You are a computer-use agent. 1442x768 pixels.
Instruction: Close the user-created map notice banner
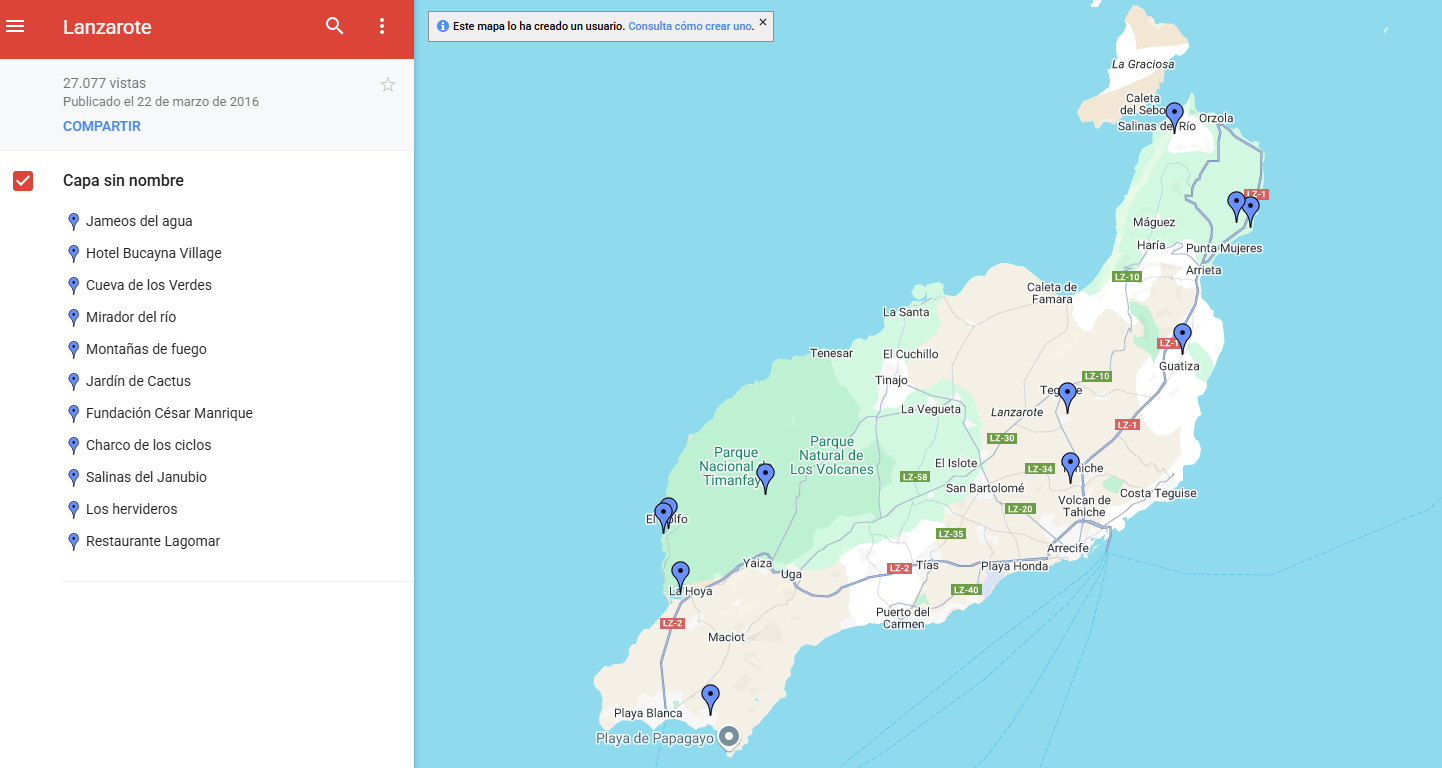[763, 22]
